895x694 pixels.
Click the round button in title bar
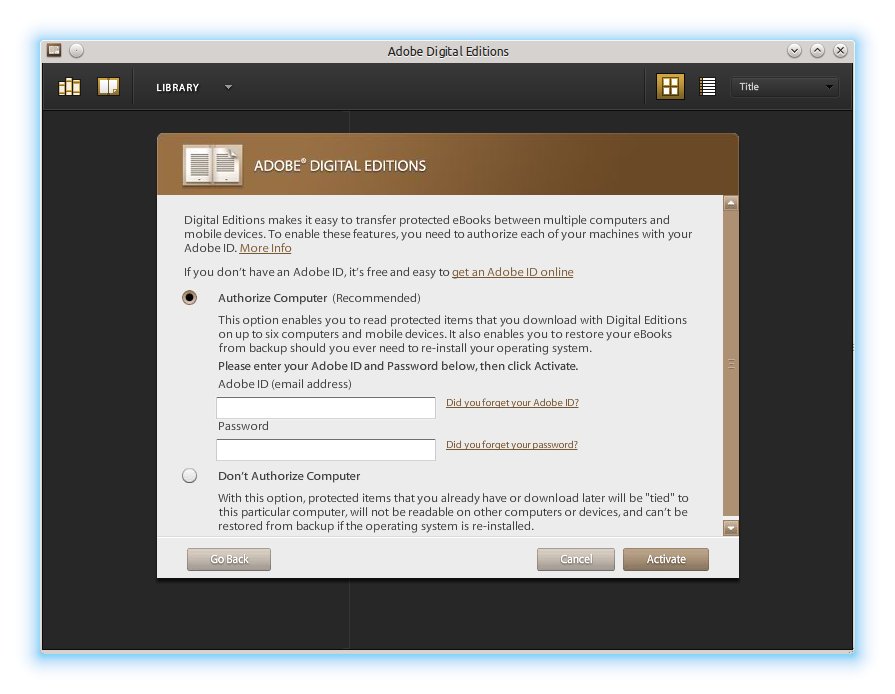point(77,50)
